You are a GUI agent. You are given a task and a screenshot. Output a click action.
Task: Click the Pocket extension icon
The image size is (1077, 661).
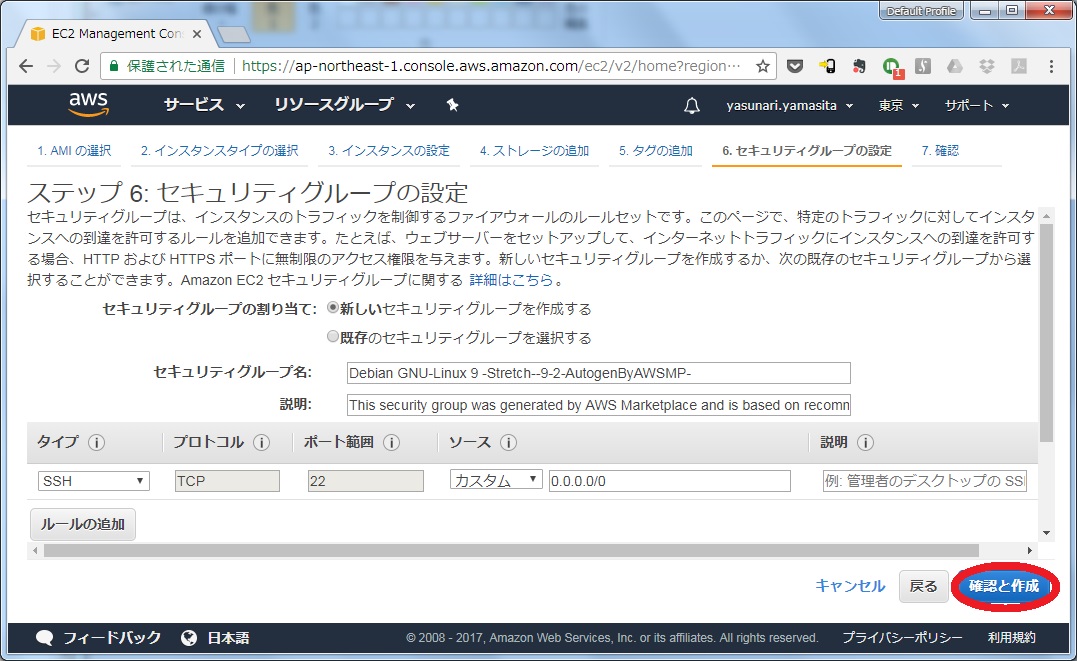795,66
